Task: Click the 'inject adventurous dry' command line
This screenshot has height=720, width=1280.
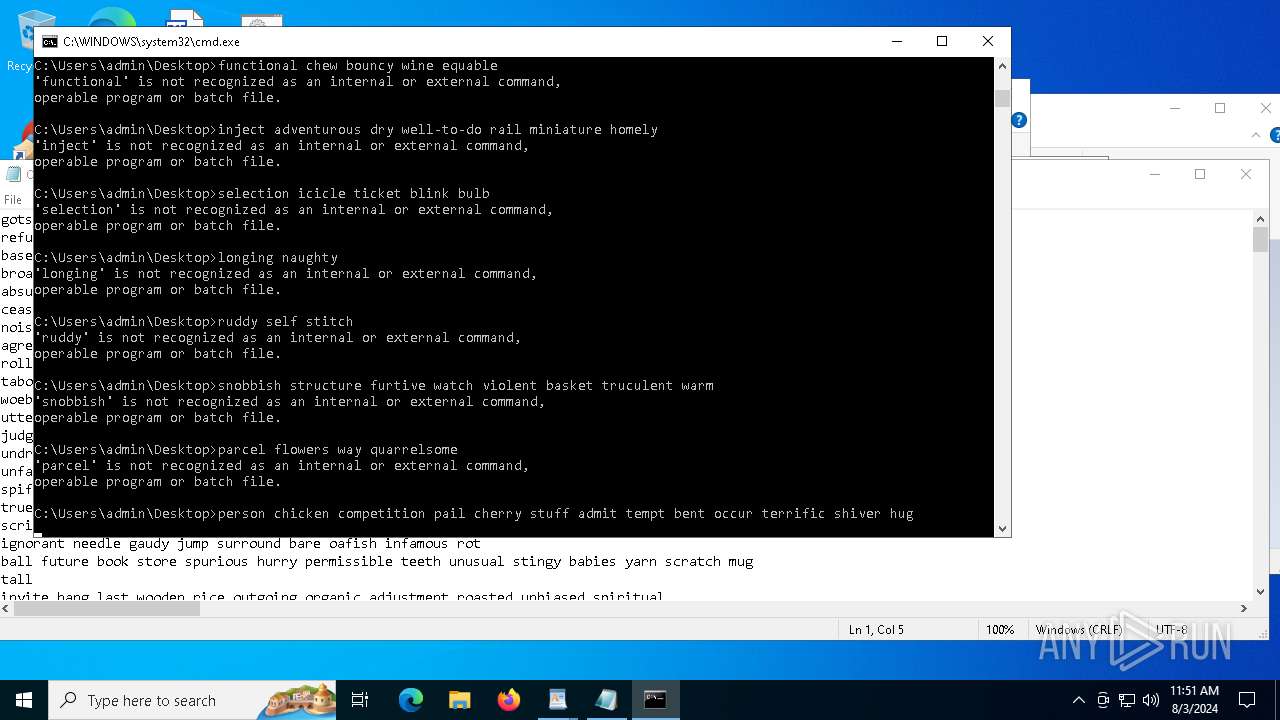Action: [x=346, y=130]
